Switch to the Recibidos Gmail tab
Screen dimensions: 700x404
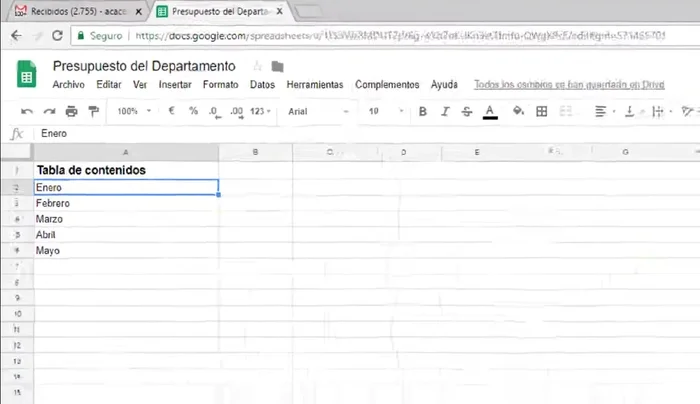coord(70,12)
